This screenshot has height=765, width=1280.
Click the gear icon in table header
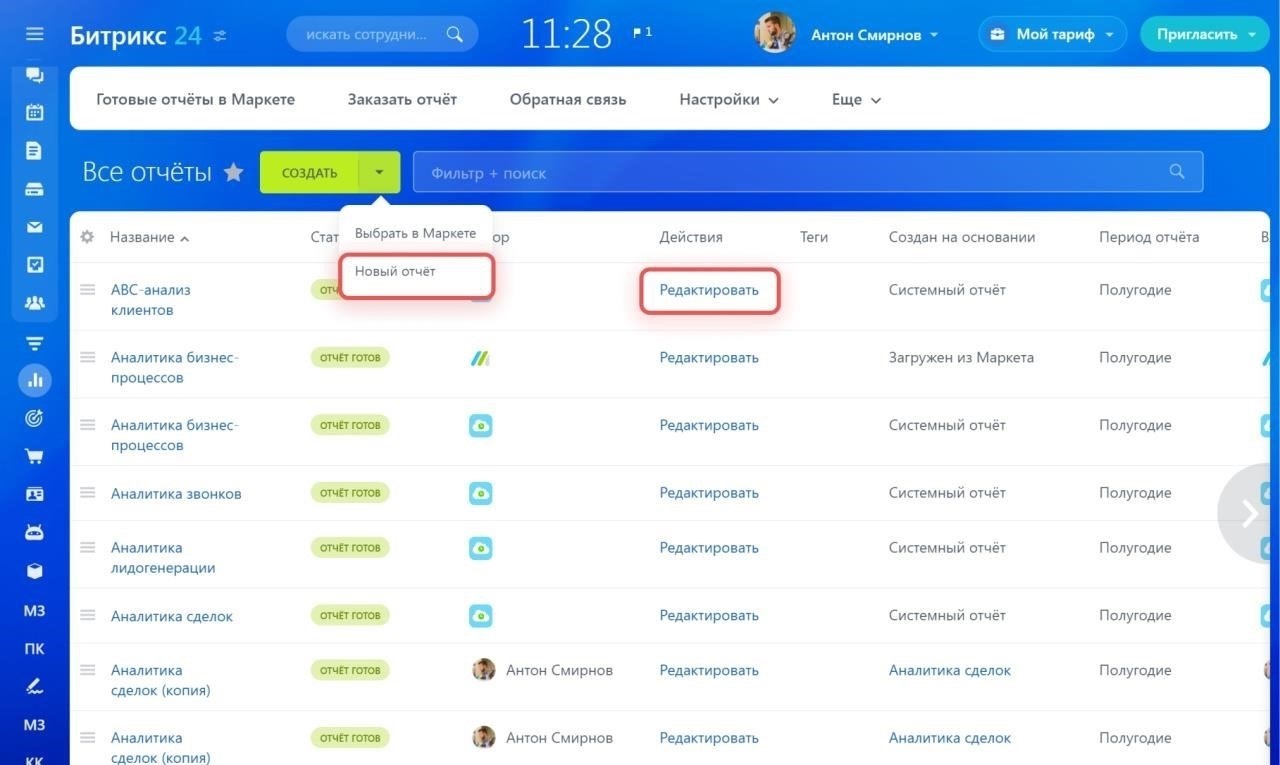tap(87, 237)
